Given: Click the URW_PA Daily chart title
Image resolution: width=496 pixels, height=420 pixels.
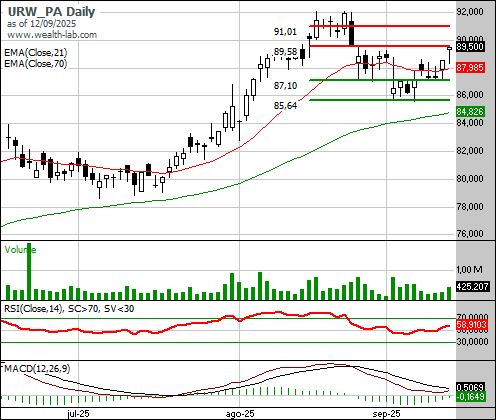Looking at the screenshot, I should [51, 12].
